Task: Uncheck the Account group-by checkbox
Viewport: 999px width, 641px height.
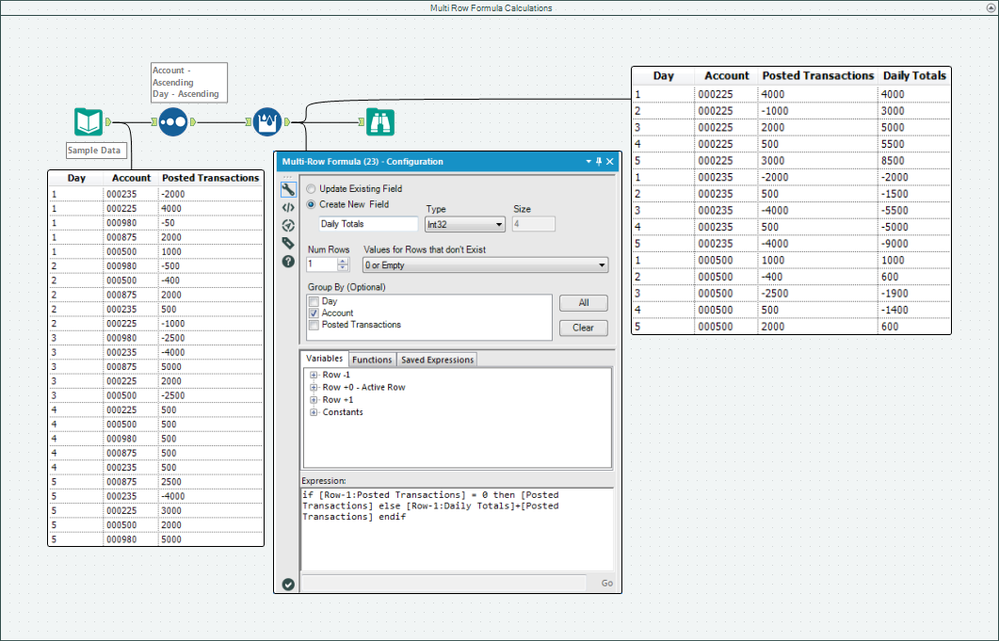Action: click(314, 313)
